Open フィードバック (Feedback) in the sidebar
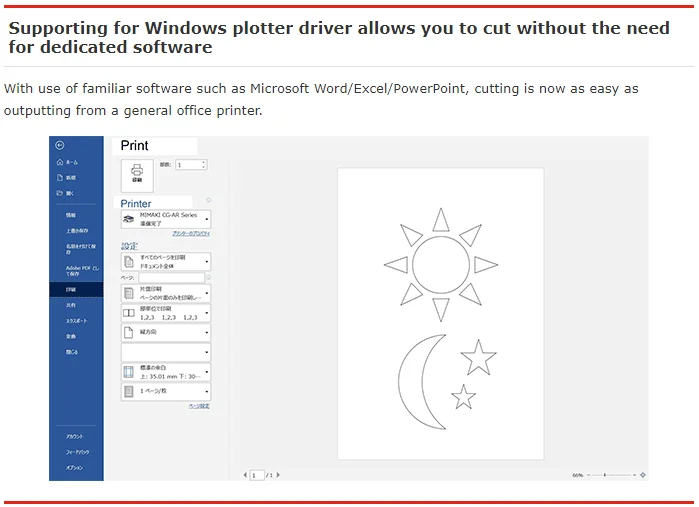This screenshot has height=507, width=699. [x=78, y=452]
